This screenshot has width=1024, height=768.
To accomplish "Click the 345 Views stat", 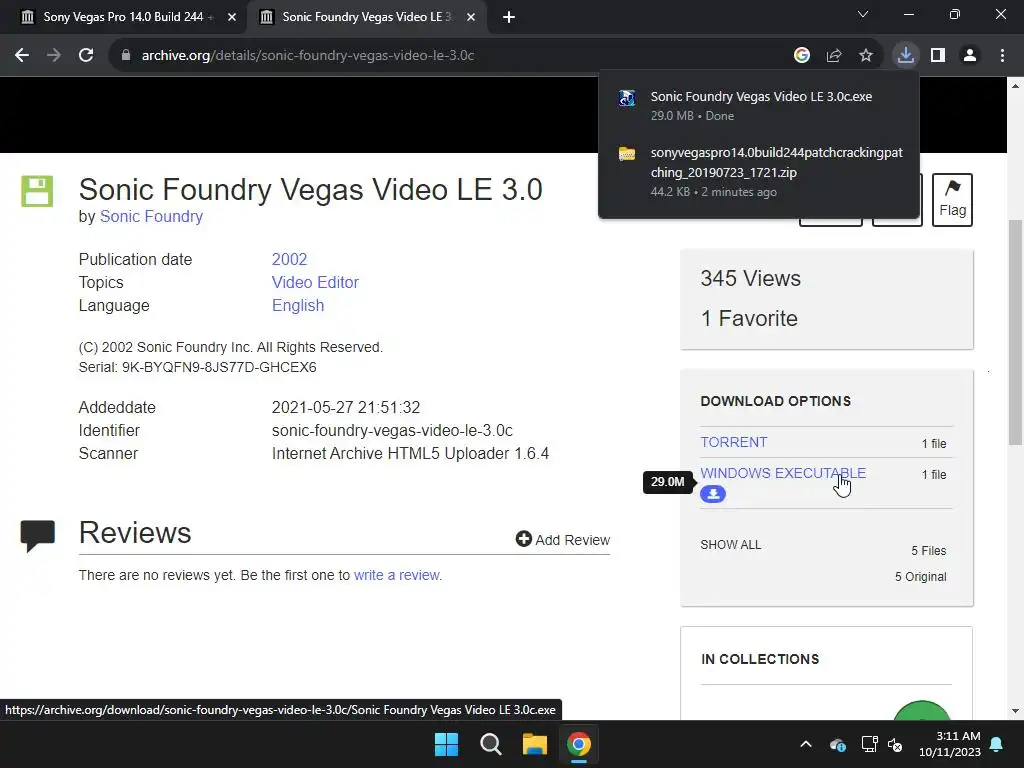I will 750,278.
